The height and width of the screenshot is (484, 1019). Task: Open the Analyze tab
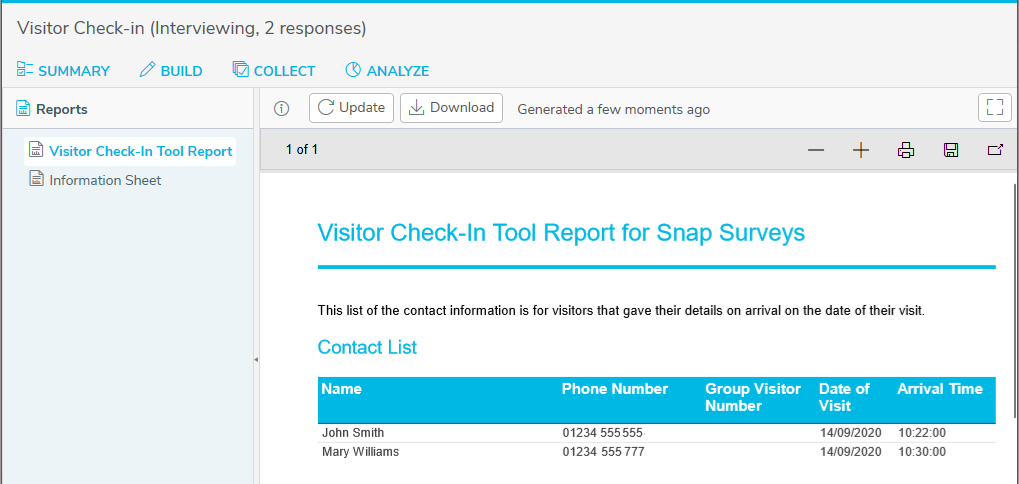387,71
